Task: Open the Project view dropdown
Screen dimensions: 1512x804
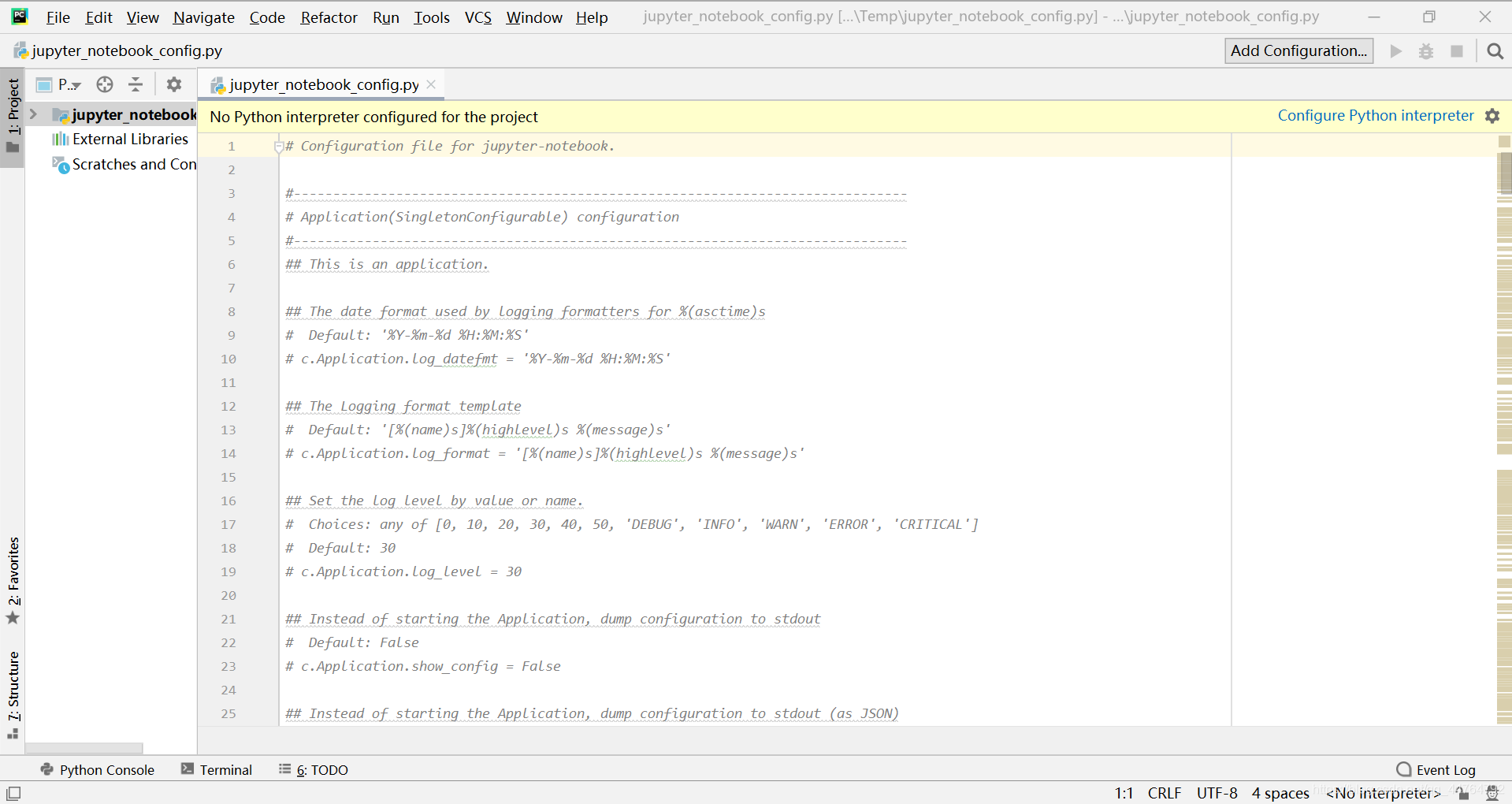Action: pyautogui.click(x=60, y=84)
